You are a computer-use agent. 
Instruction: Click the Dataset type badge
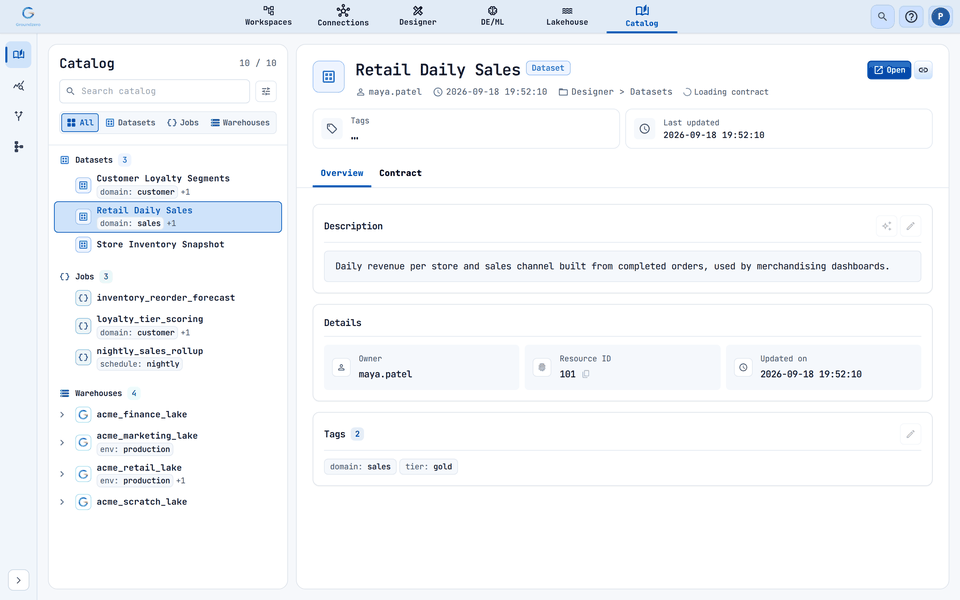click(547, 68)
